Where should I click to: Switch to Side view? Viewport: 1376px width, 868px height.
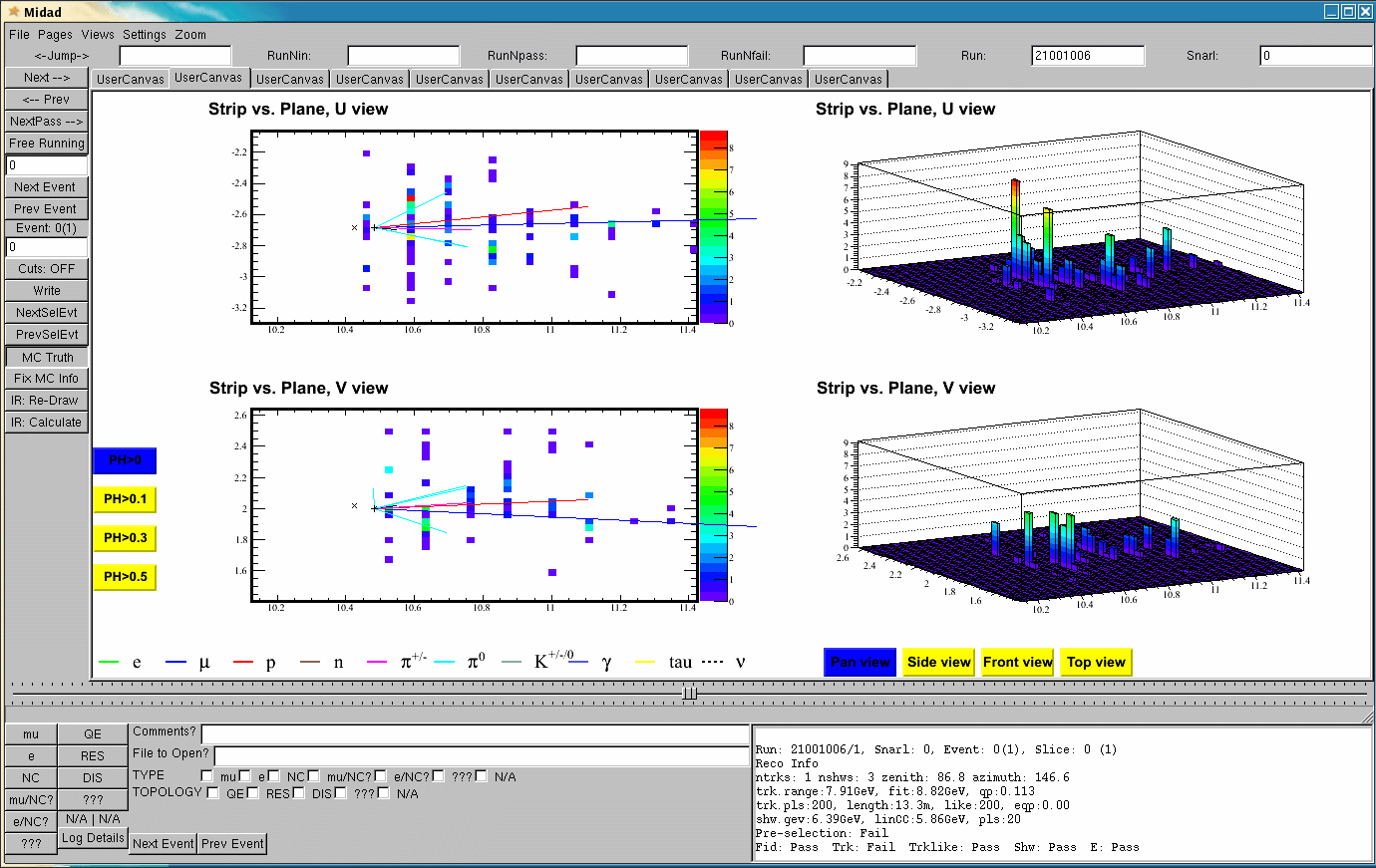tap(938, 663)
